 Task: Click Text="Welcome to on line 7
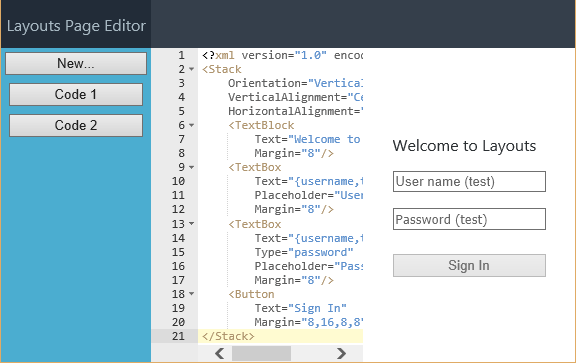point(308,139)
